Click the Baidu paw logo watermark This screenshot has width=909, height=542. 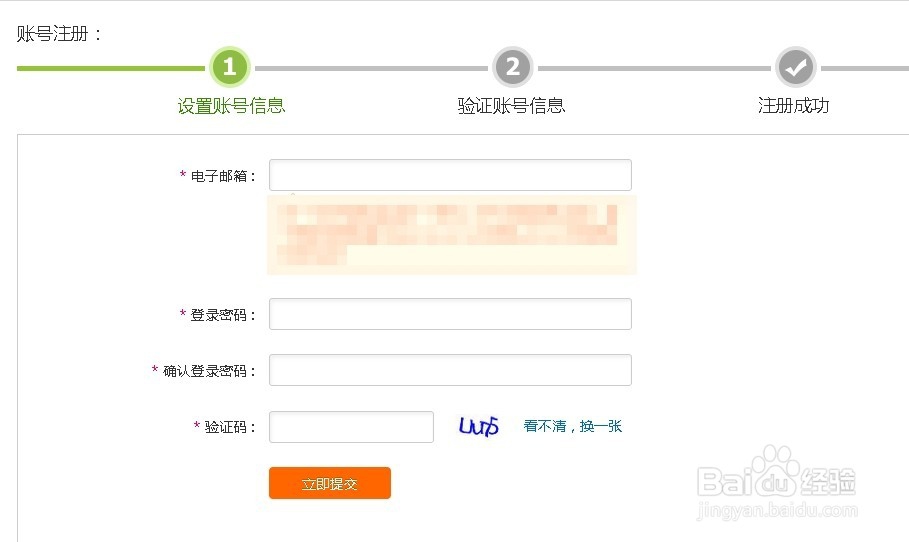775,470
